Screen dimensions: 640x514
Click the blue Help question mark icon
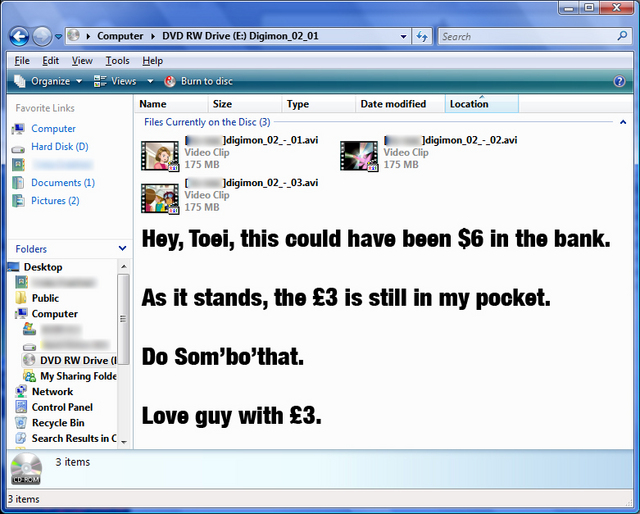tap(619, 81)
